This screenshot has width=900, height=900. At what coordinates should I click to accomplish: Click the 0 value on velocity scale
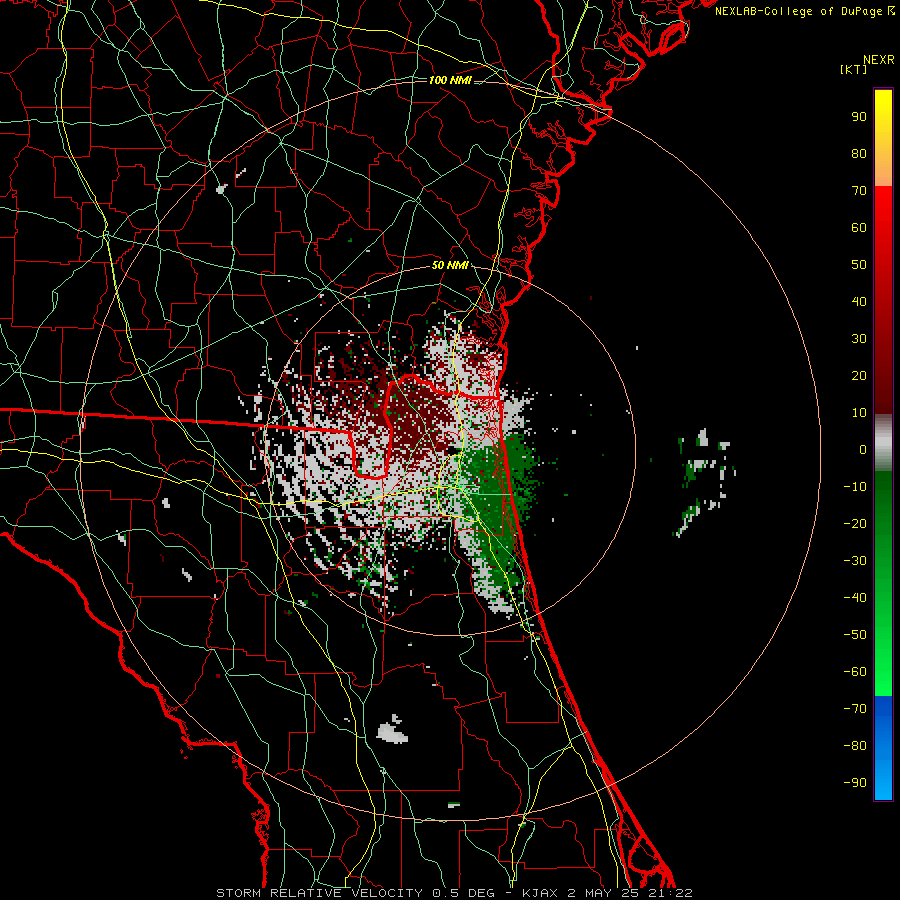pos(863,449)
